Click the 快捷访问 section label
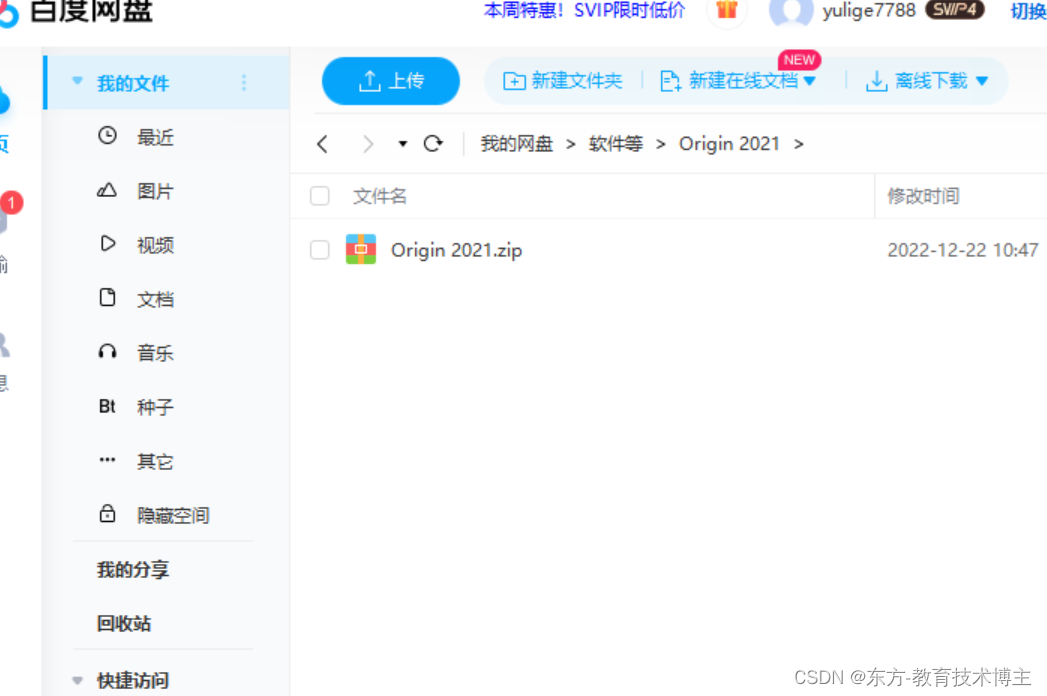This screenshot has width=1047, height=696. click(132, 681)
